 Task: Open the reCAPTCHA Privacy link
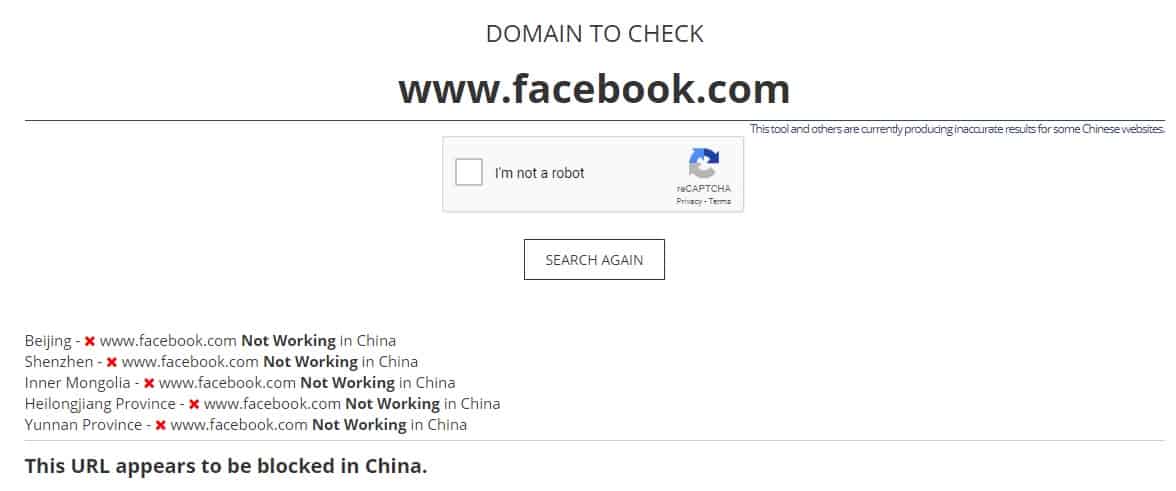click(x=688, y=202)
